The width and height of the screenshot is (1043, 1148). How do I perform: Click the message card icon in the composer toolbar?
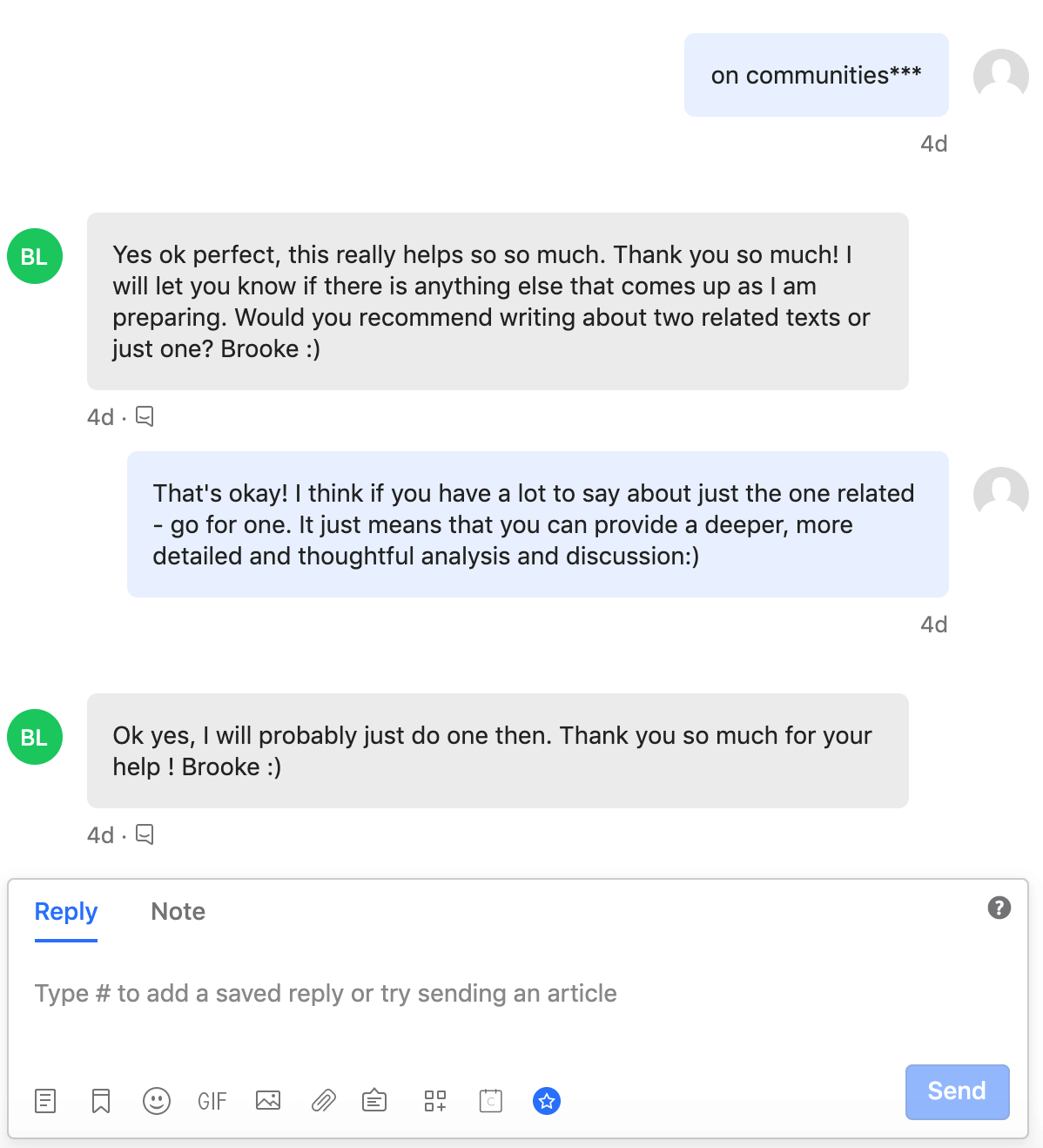(374, 1101)
